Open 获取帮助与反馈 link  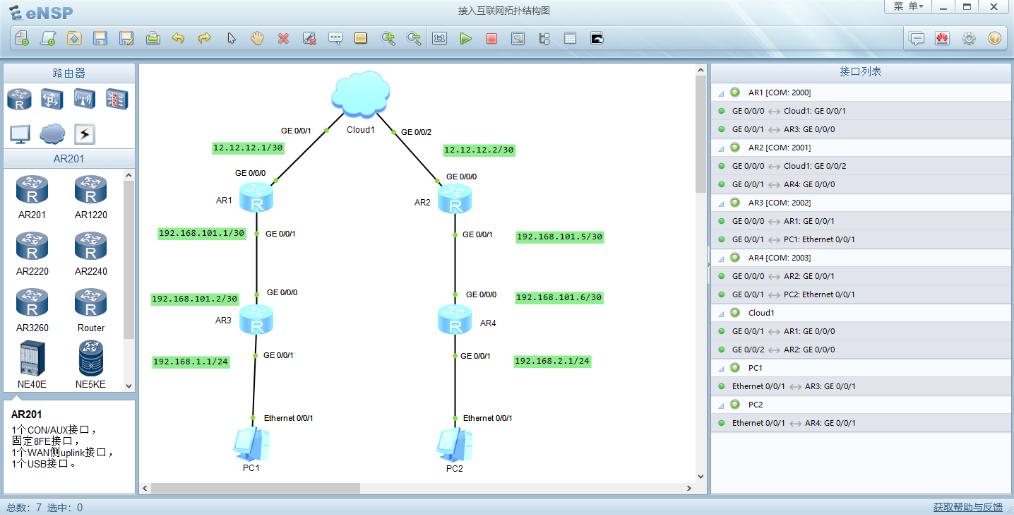coord(966,507)
